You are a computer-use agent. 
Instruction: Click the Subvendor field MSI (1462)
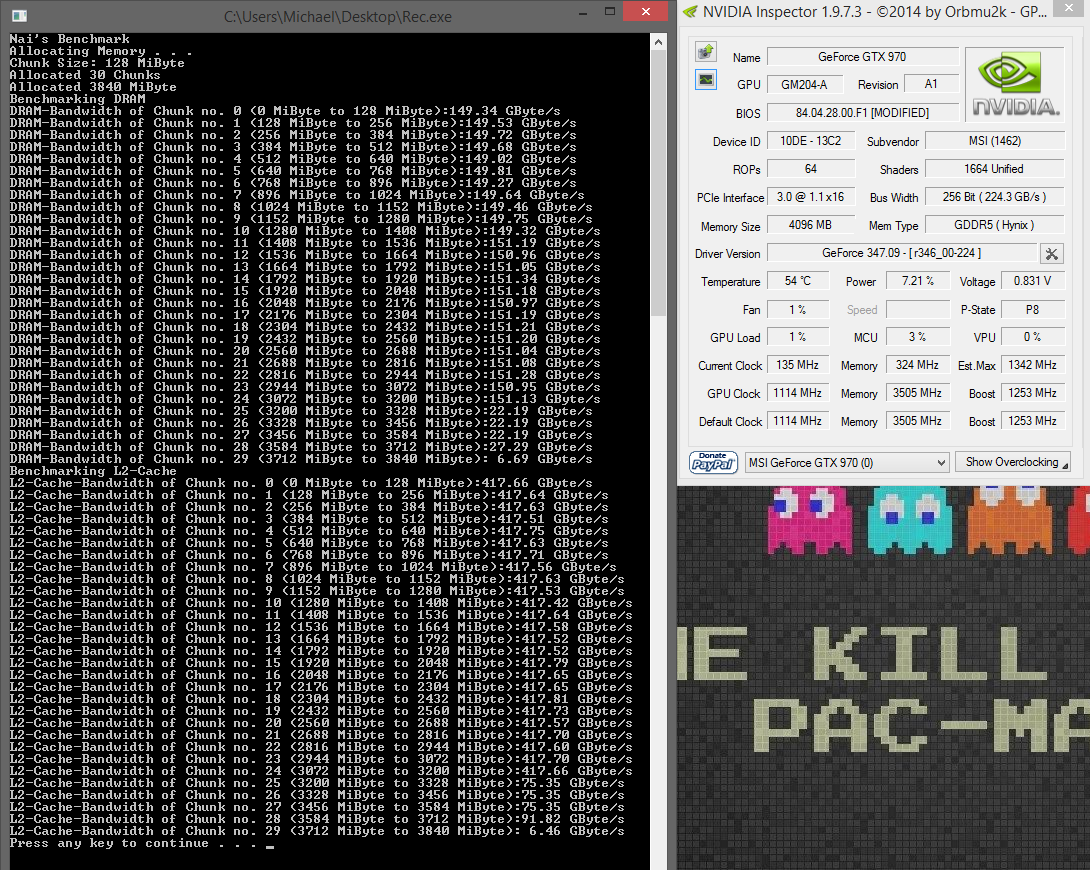(995, 141)
